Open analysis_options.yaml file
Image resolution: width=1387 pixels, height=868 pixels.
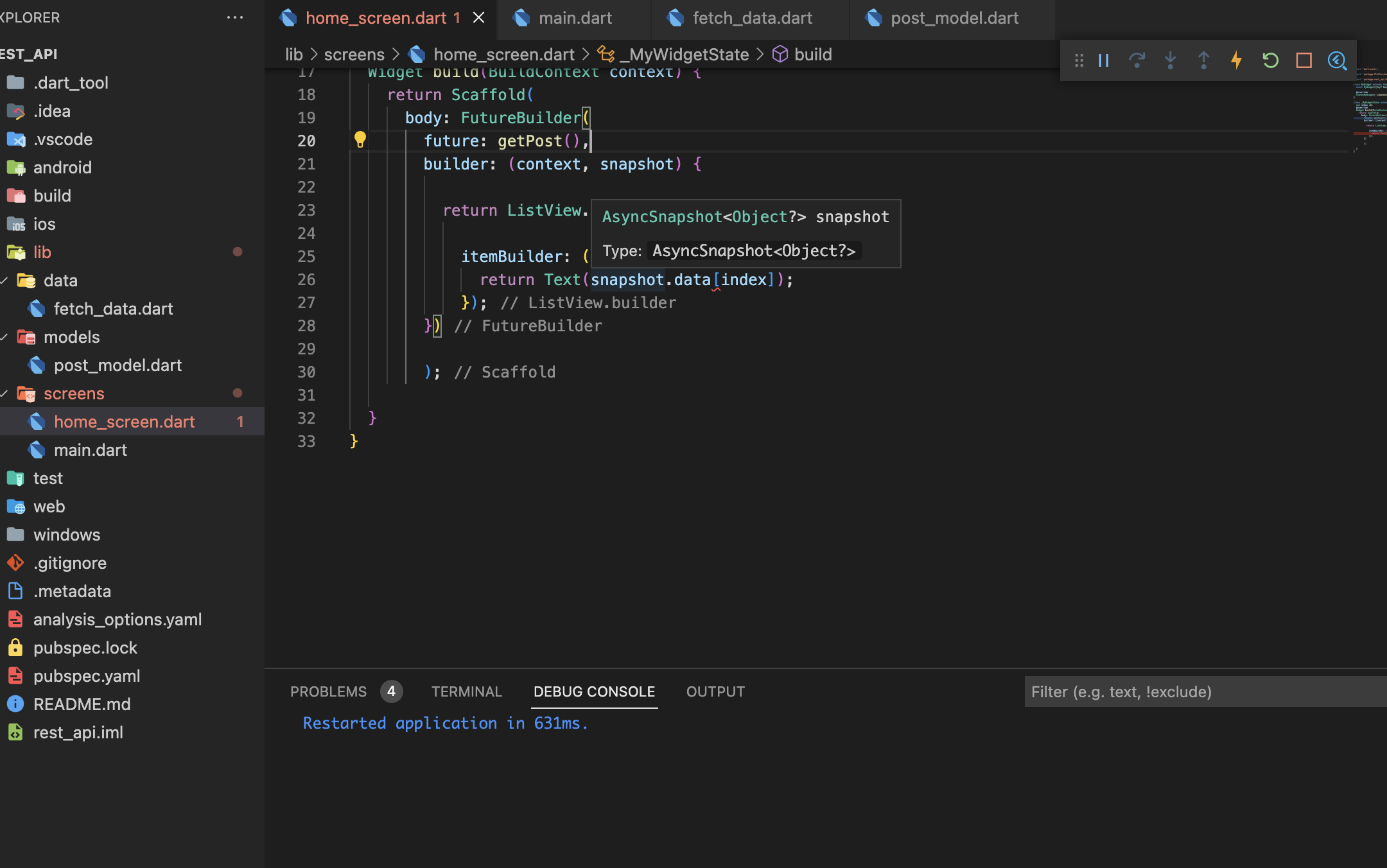(x=132, y=620)
